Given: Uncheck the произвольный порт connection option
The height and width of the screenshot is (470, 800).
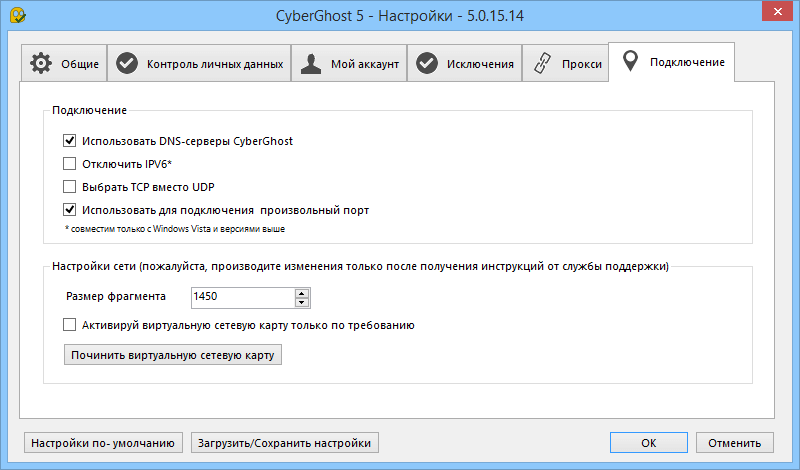Looking at the screenshot, I should click(x=70, y=210).
